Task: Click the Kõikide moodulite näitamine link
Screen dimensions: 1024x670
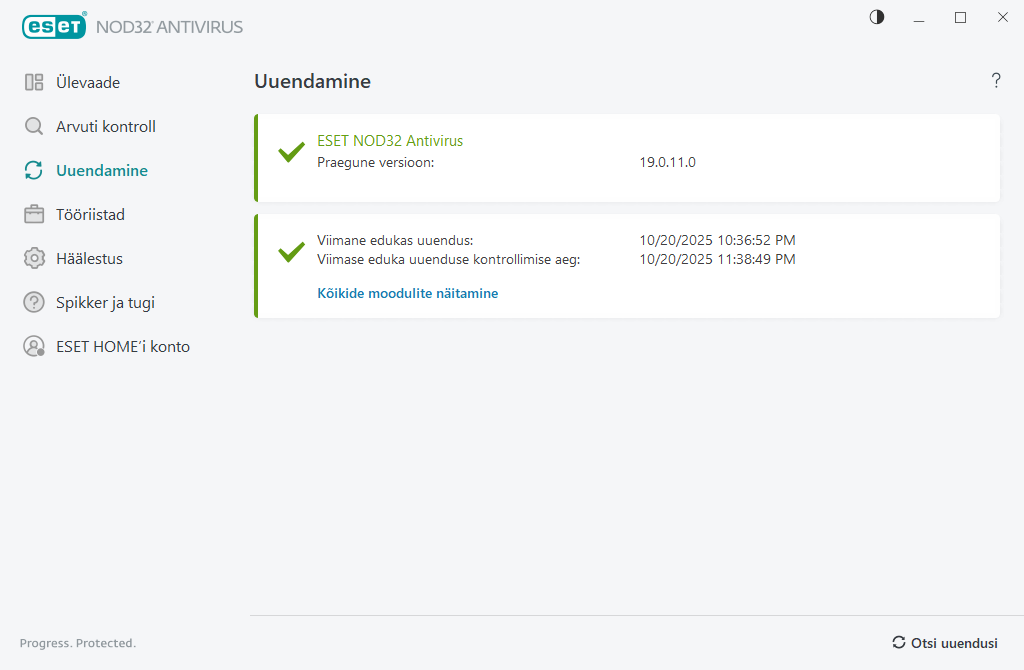Action: [x=407, y=293]
